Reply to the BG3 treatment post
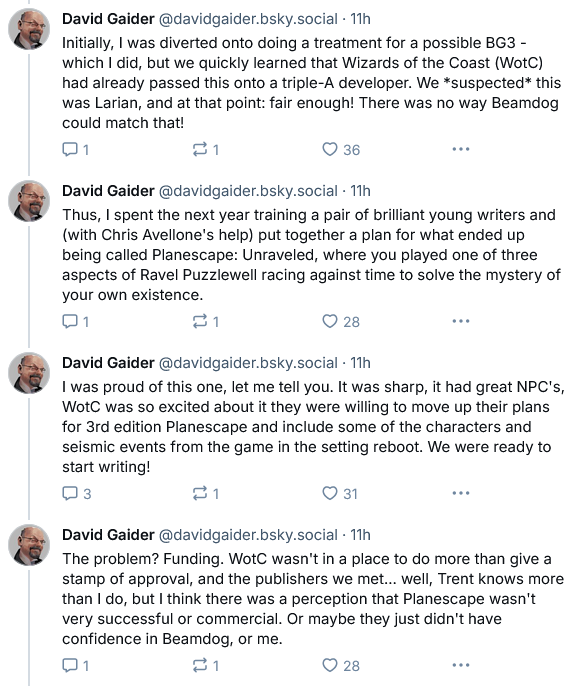584x686 pixels. pyautogui.click(x=76, y=150)
